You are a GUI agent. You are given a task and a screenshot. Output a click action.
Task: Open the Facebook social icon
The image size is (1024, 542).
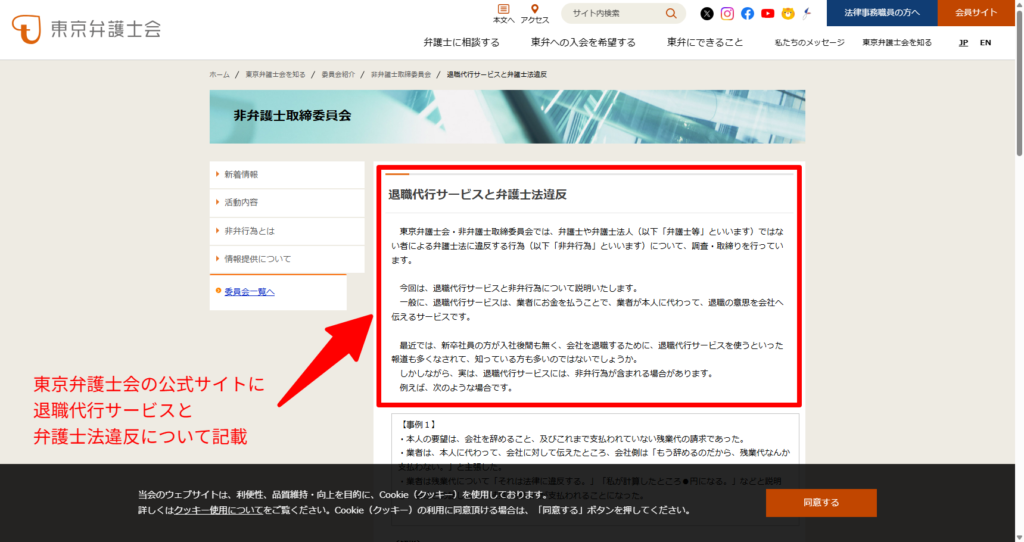[747, 13]
